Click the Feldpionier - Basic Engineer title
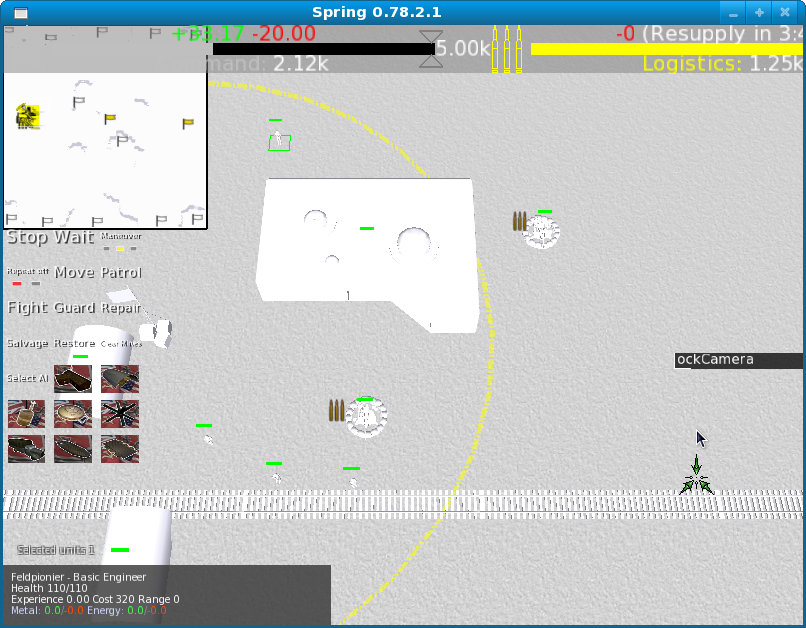806x628 pixels. (x=79, y=577)
